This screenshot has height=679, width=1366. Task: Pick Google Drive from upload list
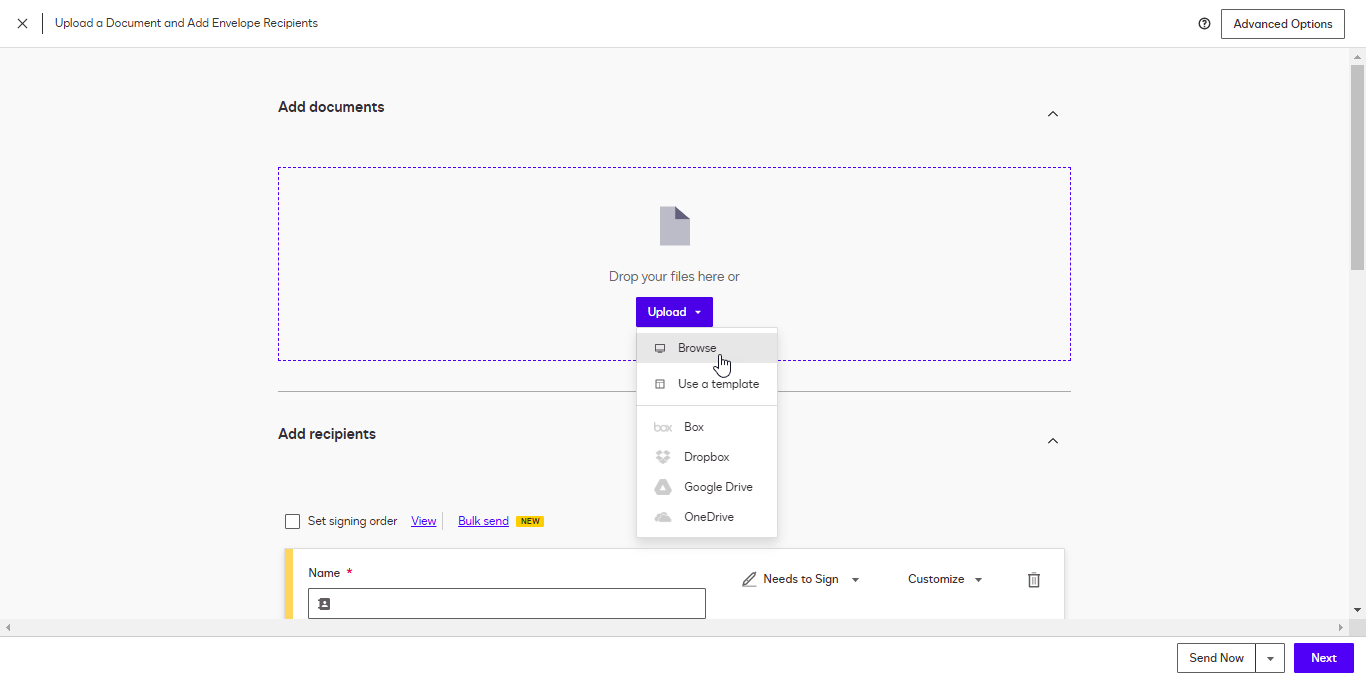(x=707, y=487)
